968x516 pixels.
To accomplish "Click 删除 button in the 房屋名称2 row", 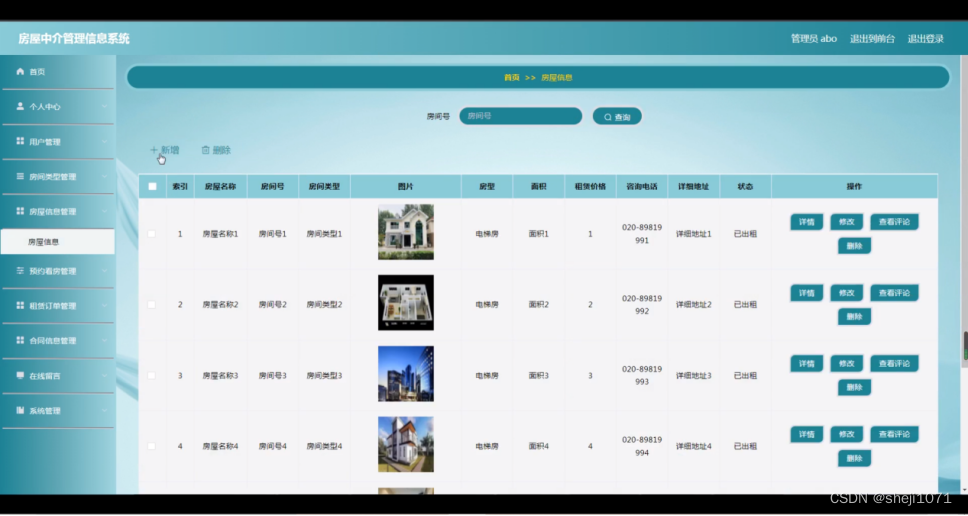I will coord(854,317).
